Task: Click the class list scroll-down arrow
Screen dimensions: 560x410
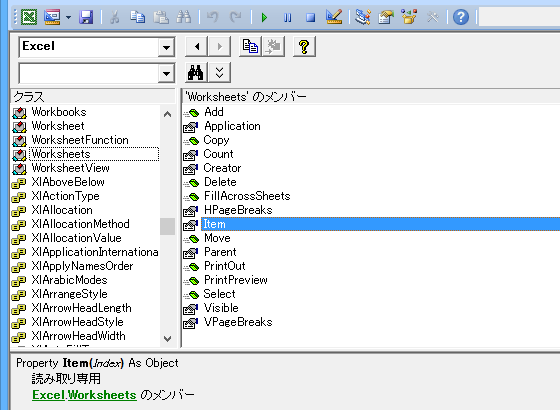Action: pos(167,338)
